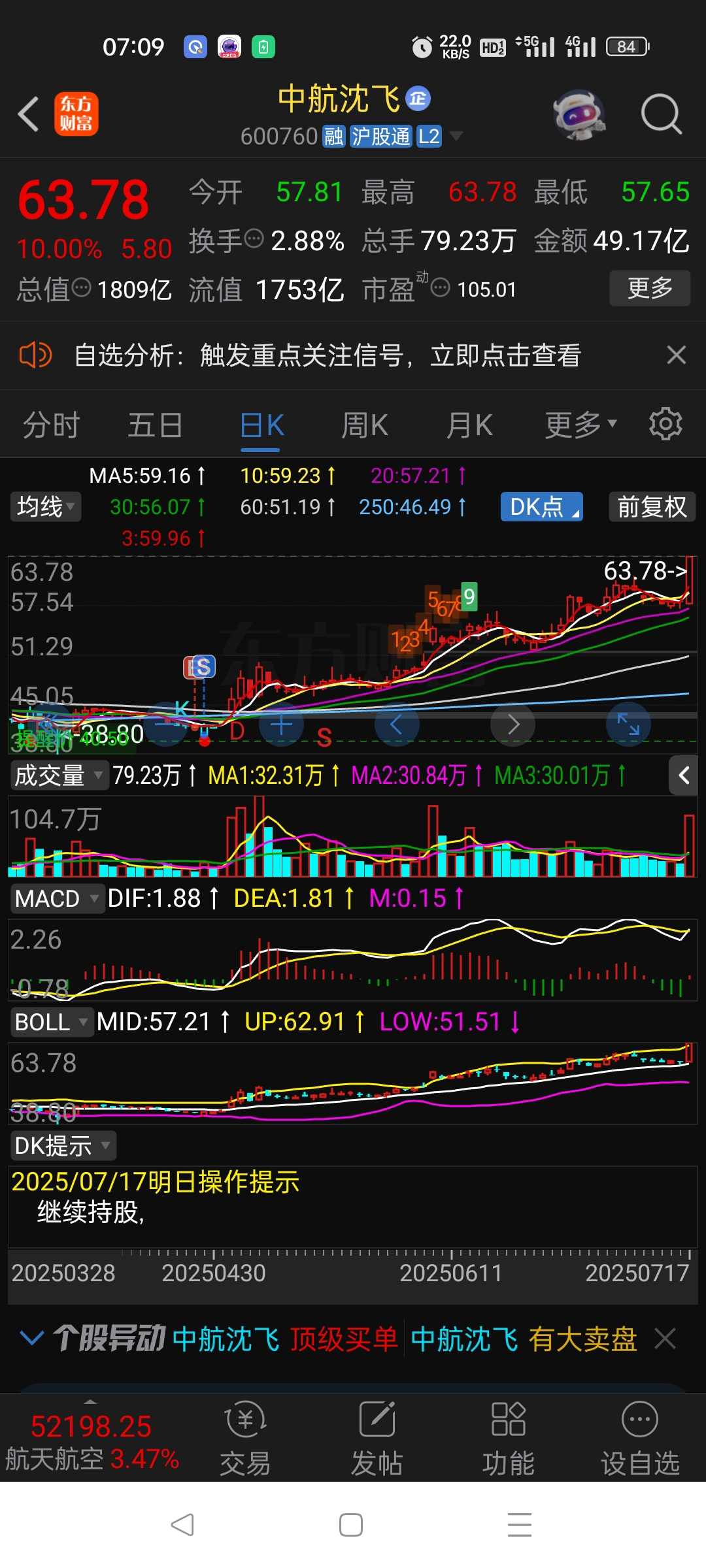The width and height of the screenshot is (706, 1568).
Task: Tap the speaker alert icon
Action: tap(35, 355)
